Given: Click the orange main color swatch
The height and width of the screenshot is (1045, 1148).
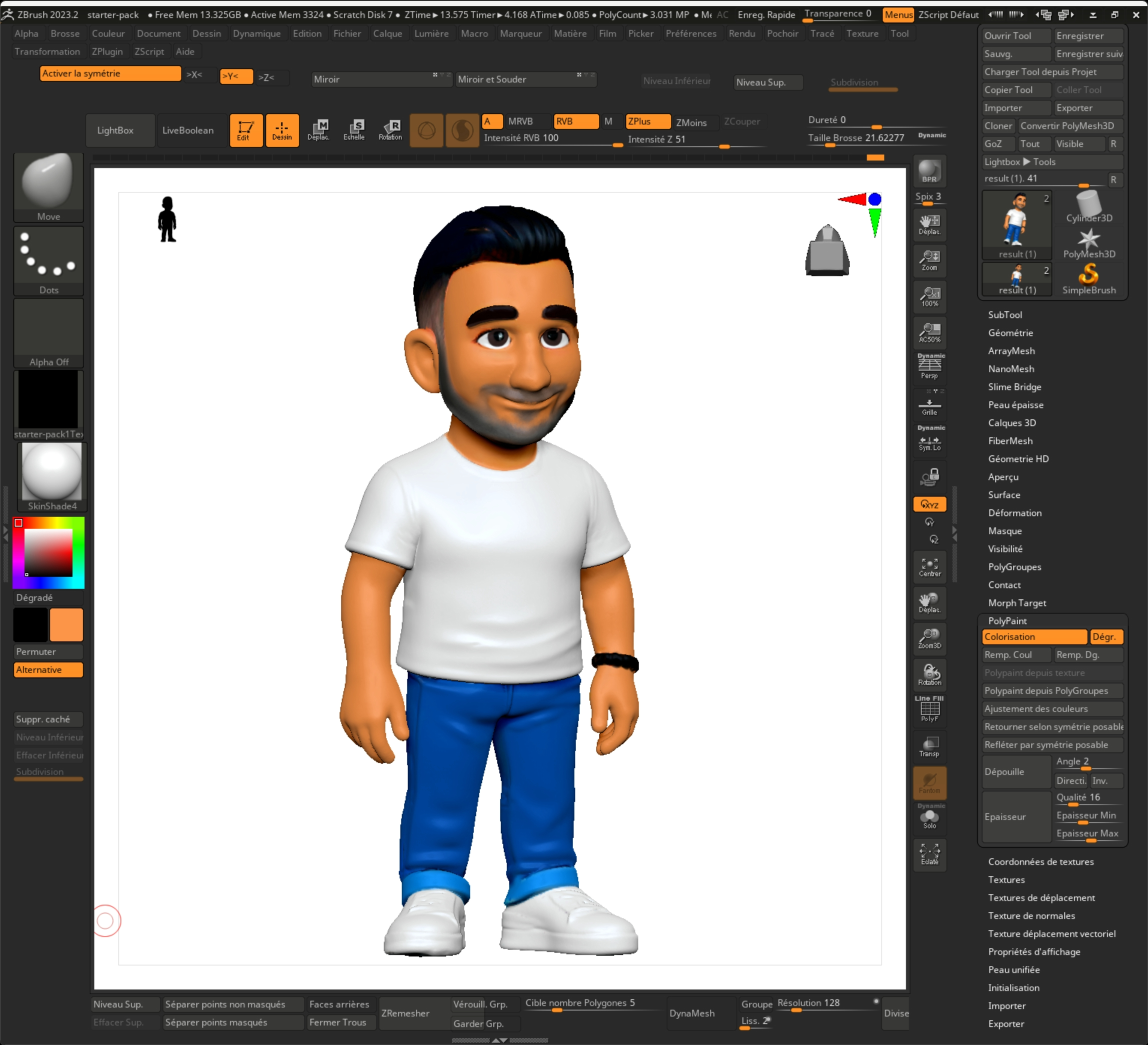Looking at the screenshot, I should pos(66,624).
